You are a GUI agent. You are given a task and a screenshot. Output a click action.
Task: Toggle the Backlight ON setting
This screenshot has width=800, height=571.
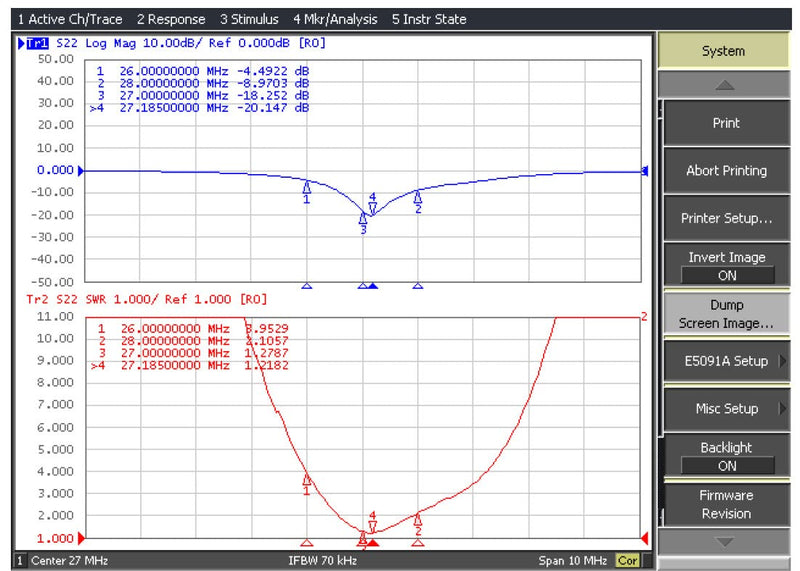tap(727, 457)
